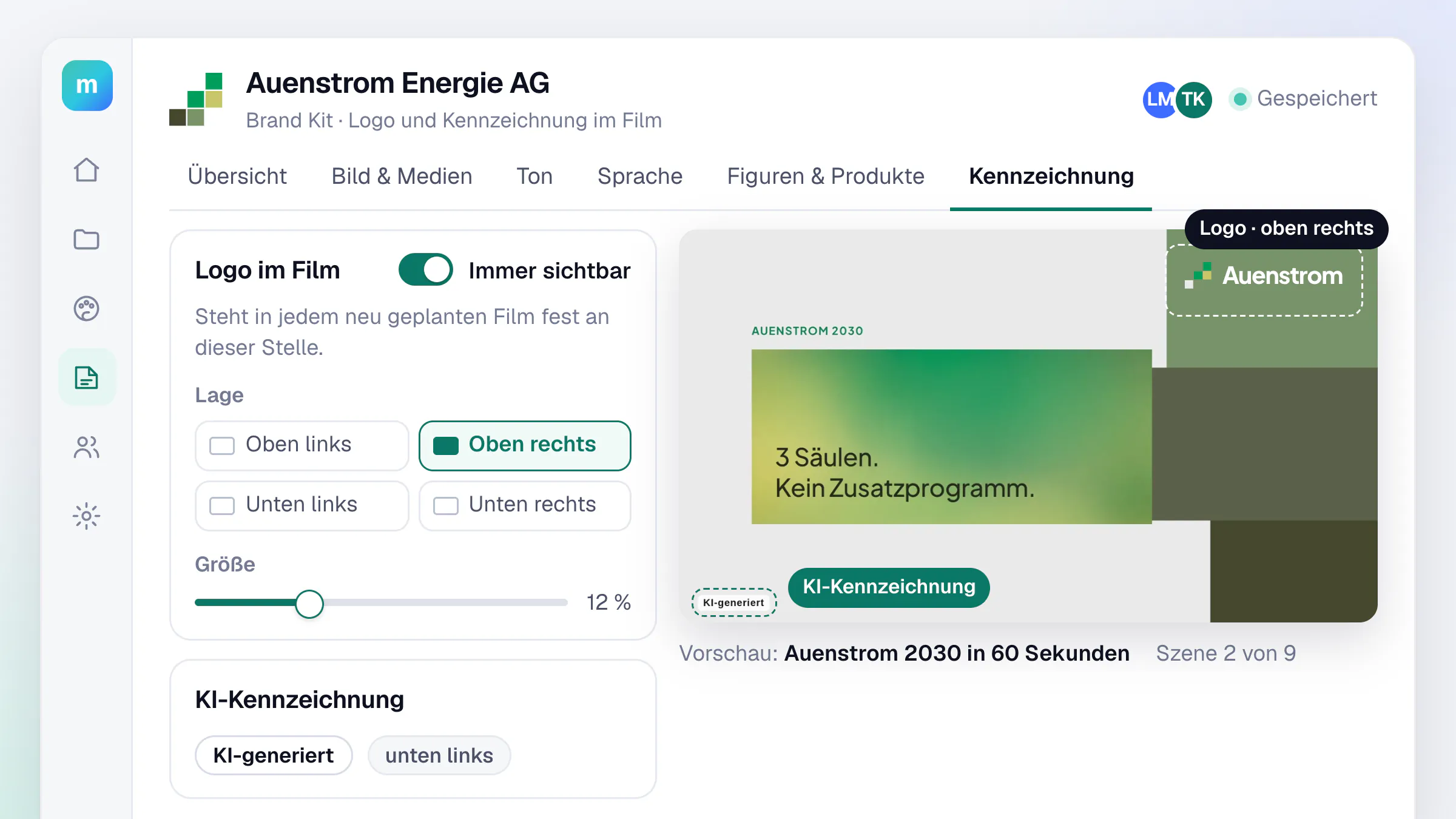Select the document icon in sidebar
The height and width of the screenshot is (819, 1456).
point(87,377)
